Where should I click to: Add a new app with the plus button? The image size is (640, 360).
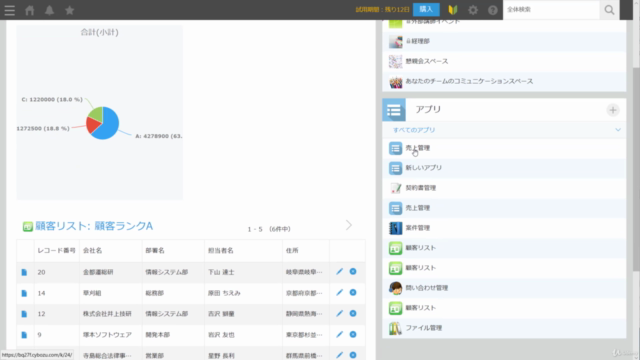pos(613,110)
